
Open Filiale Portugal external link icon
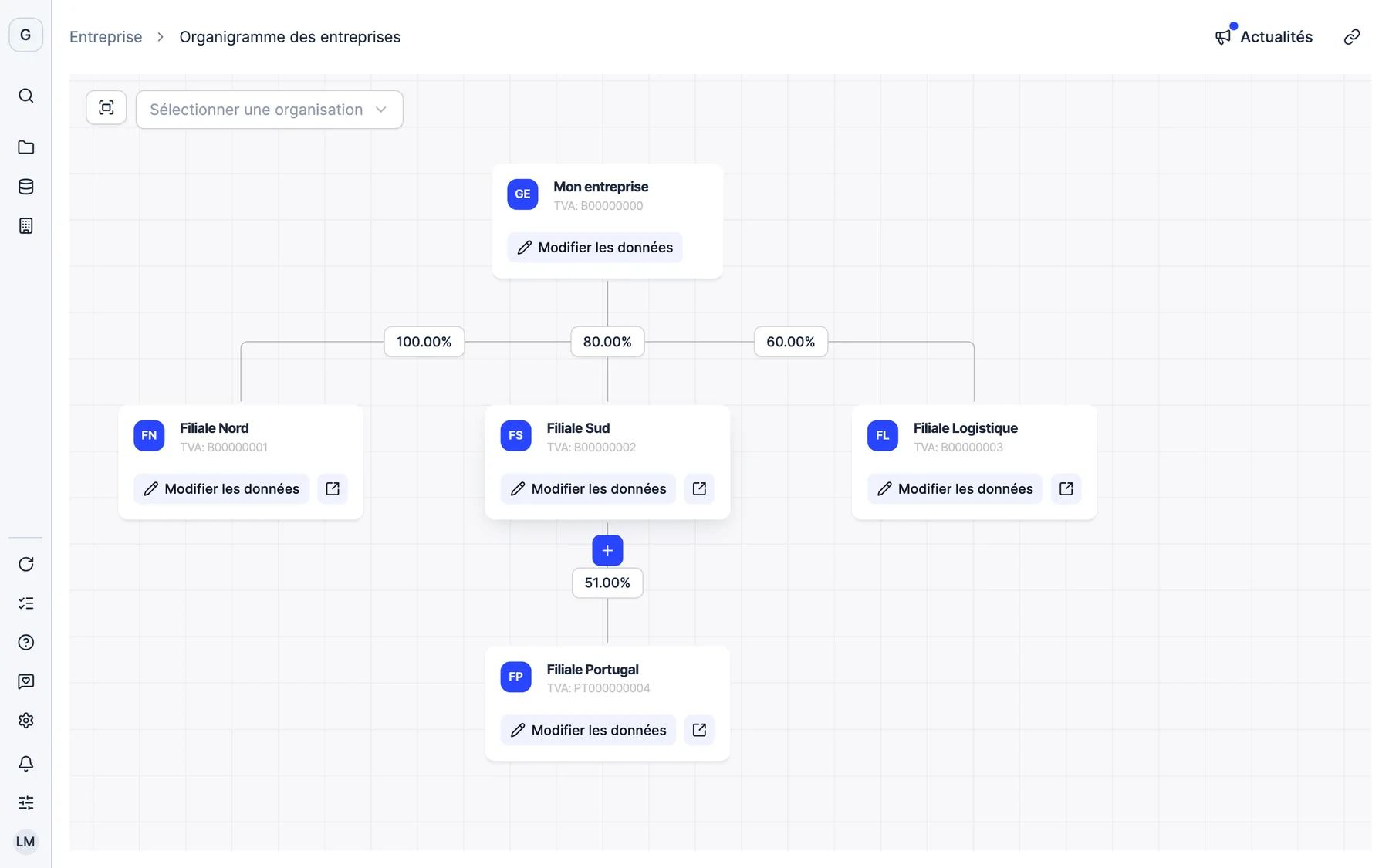point(699,730)
